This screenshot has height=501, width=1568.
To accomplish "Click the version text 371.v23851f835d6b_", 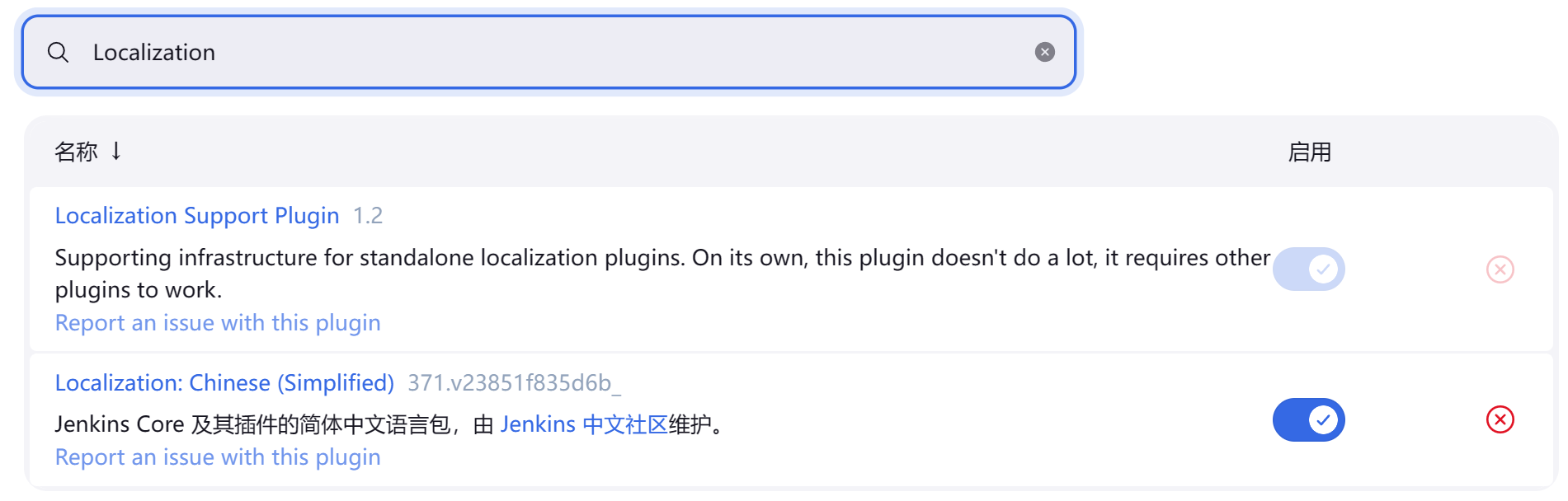I will click(x=514, y=383).
